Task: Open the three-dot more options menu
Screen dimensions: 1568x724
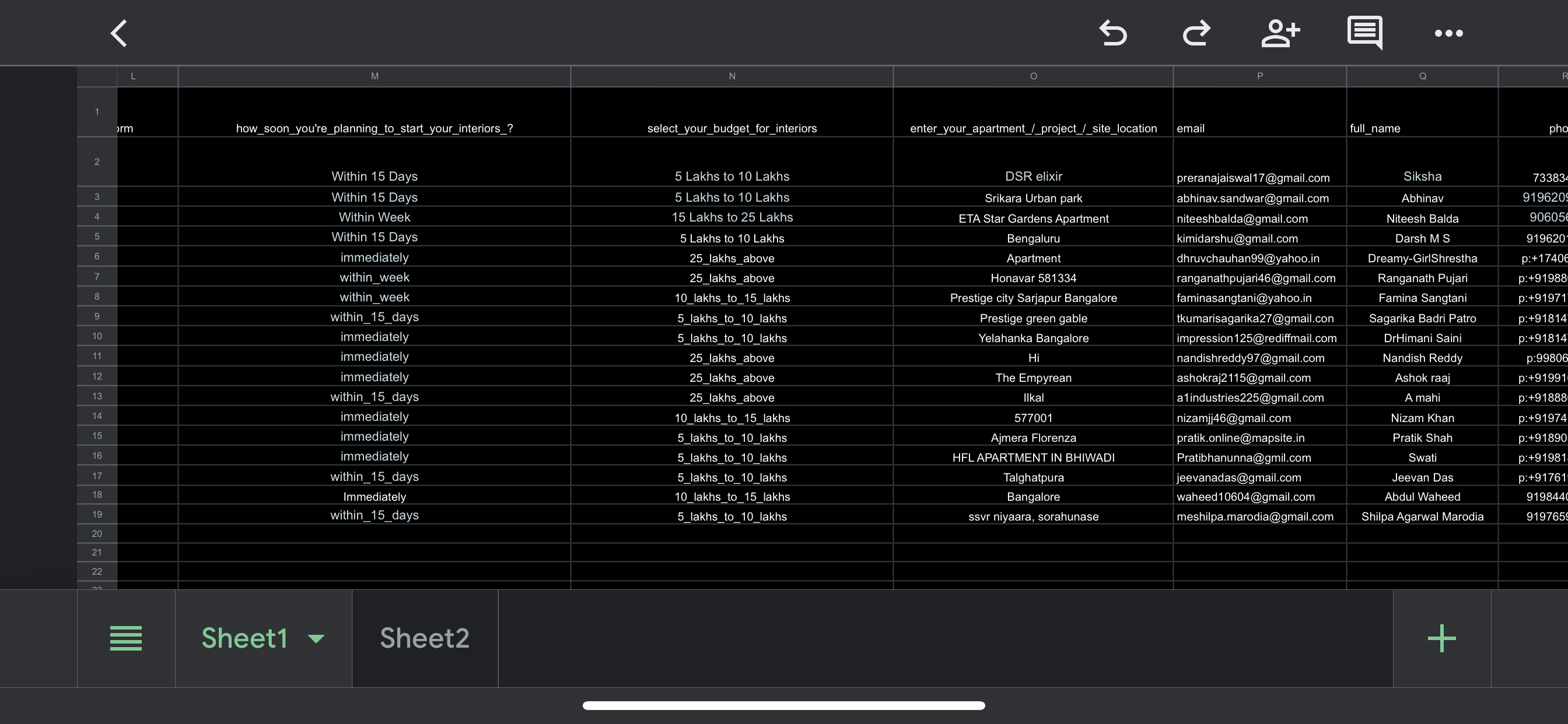Action: click(x=1448, y=33)
